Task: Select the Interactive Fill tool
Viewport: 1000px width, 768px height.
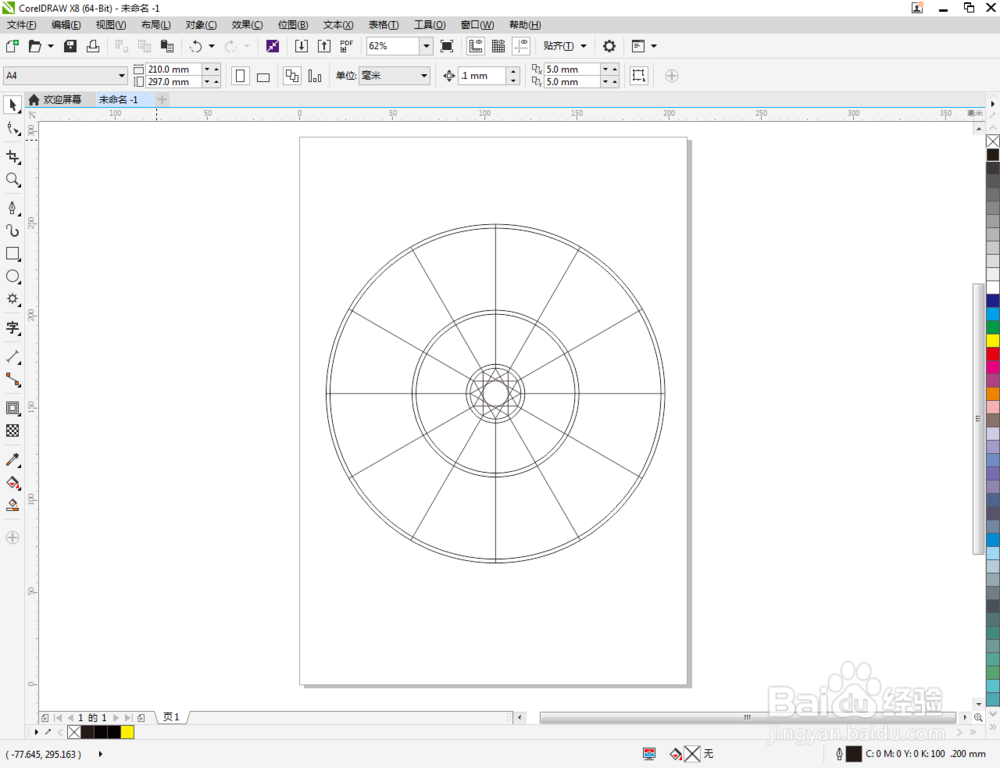Action: [x=13, y=483]
